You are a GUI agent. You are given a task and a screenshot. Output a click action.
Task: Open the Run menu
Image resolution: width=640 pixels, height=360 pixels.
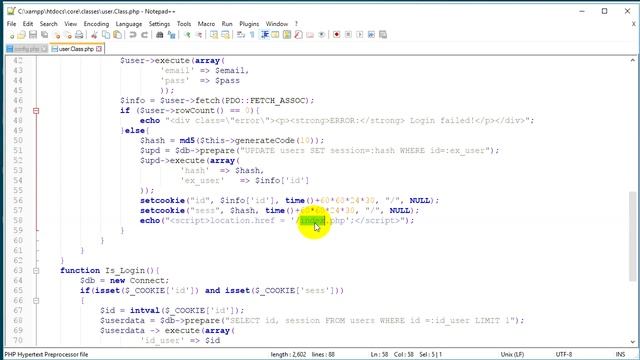click(227, 24)
